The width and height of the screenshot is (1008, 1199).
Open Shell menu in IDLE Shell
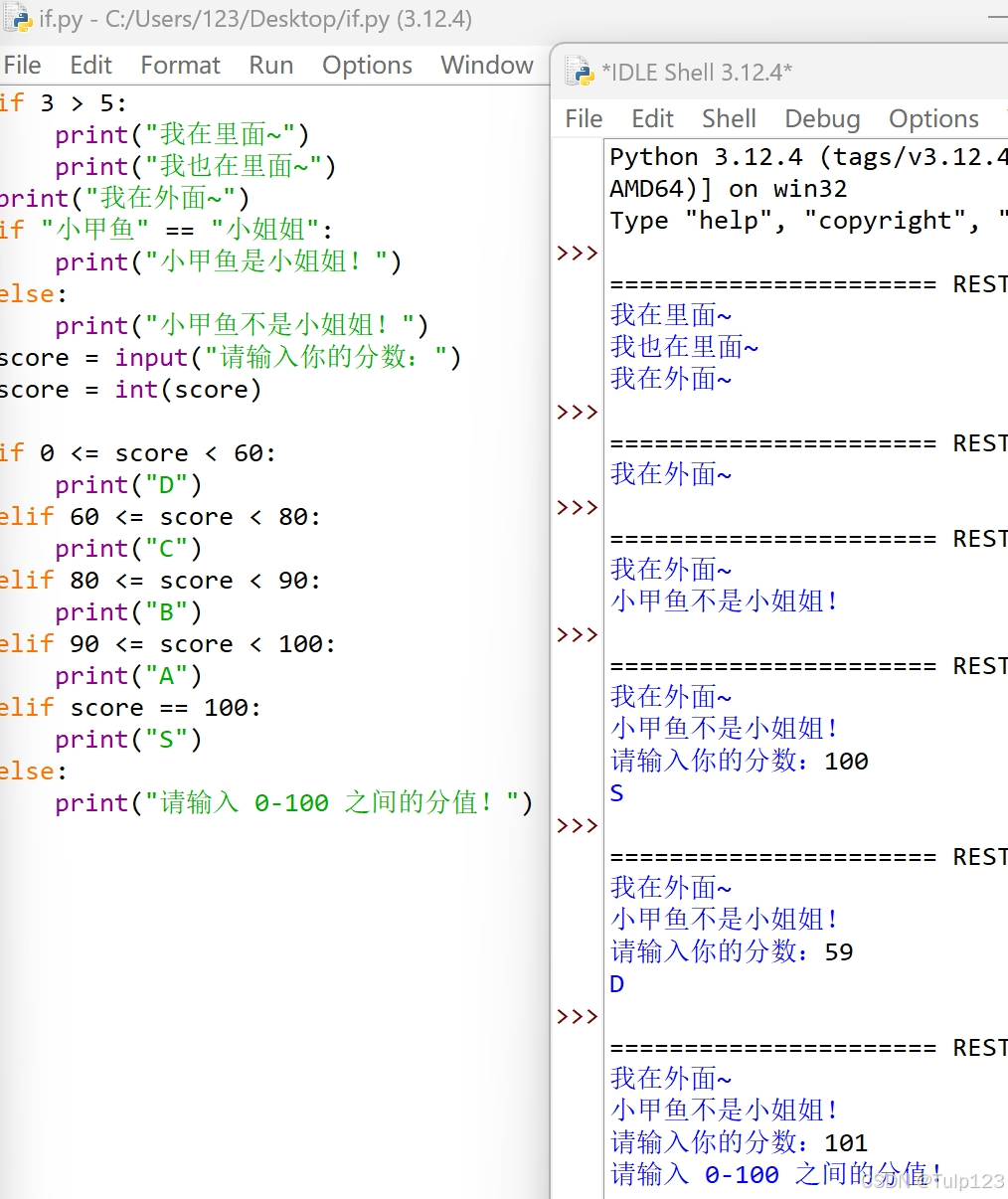click(x=729, y=119)
